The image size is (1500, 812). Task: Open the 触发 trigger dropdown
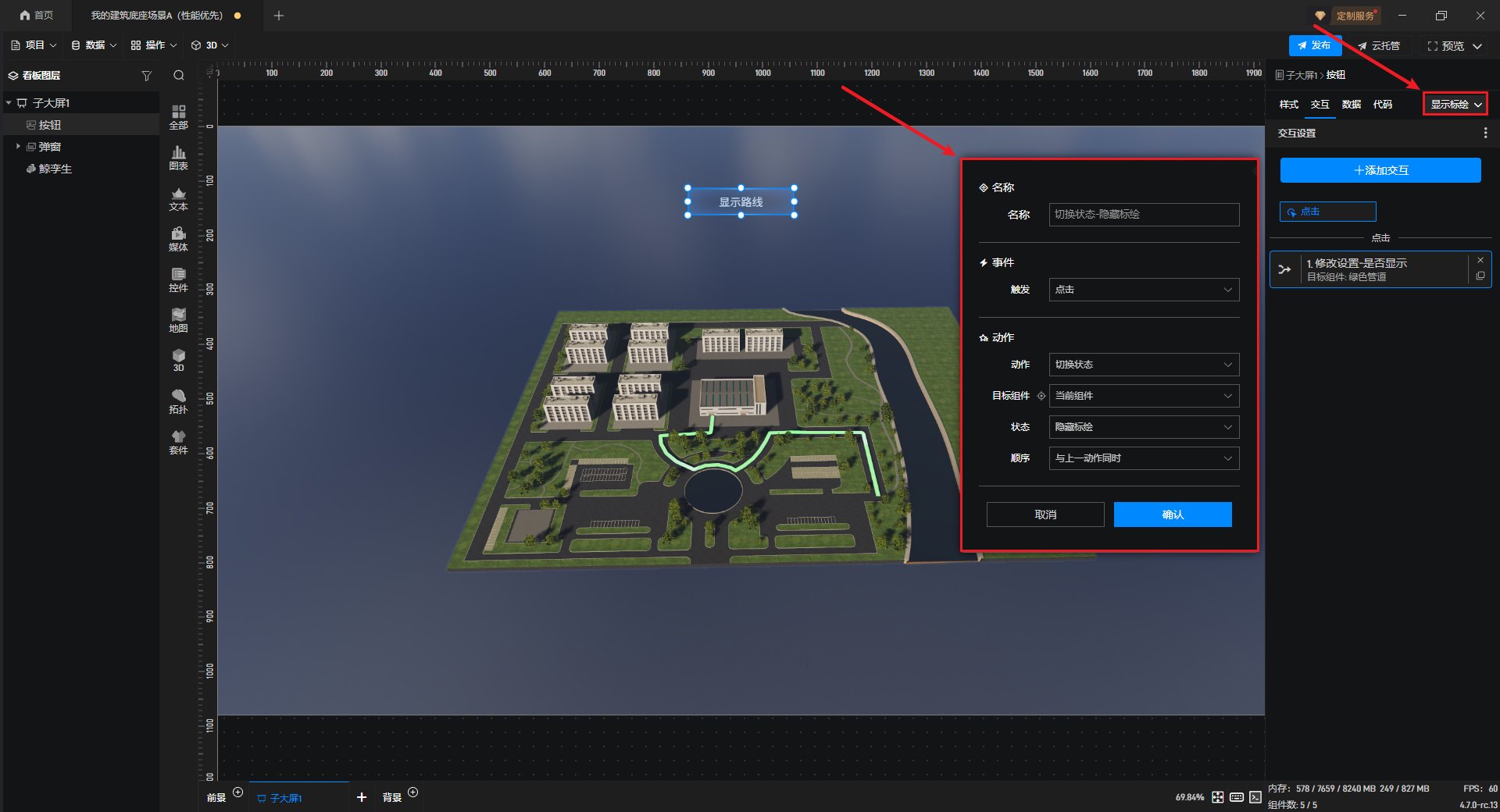(1143, 290)
